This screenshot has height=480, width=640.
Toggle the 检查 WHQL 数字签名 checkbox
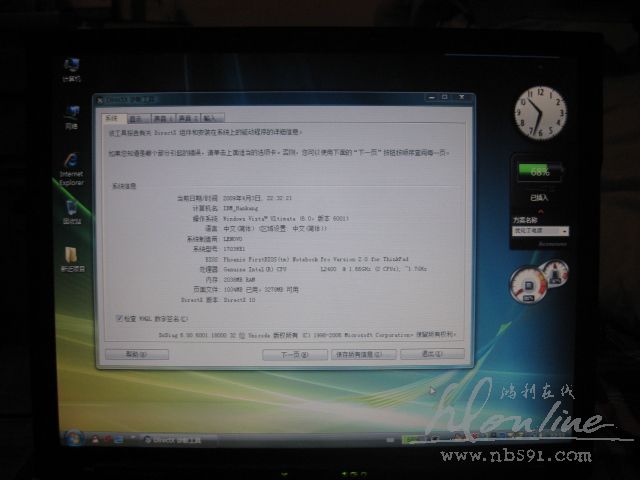[120, 318]
